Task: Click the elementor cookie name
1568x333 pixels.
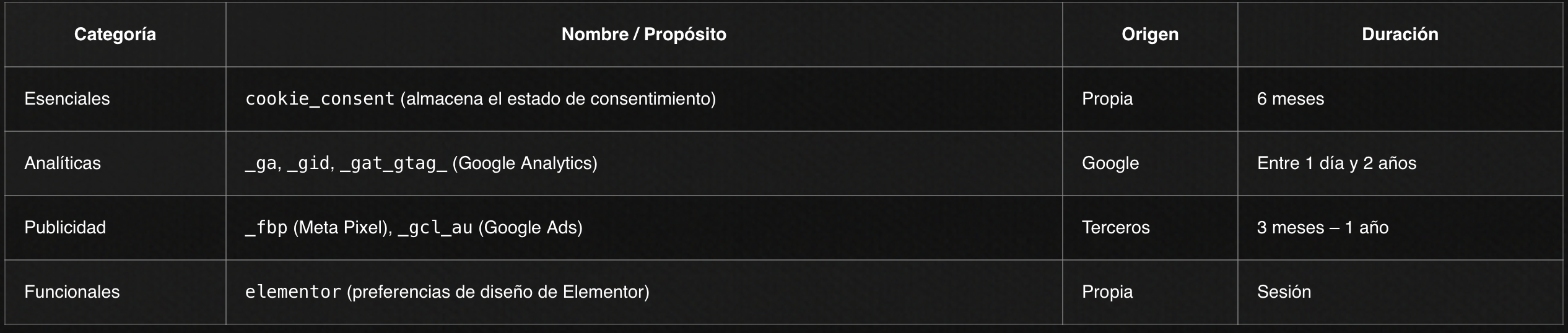Action: click(293, 292)
